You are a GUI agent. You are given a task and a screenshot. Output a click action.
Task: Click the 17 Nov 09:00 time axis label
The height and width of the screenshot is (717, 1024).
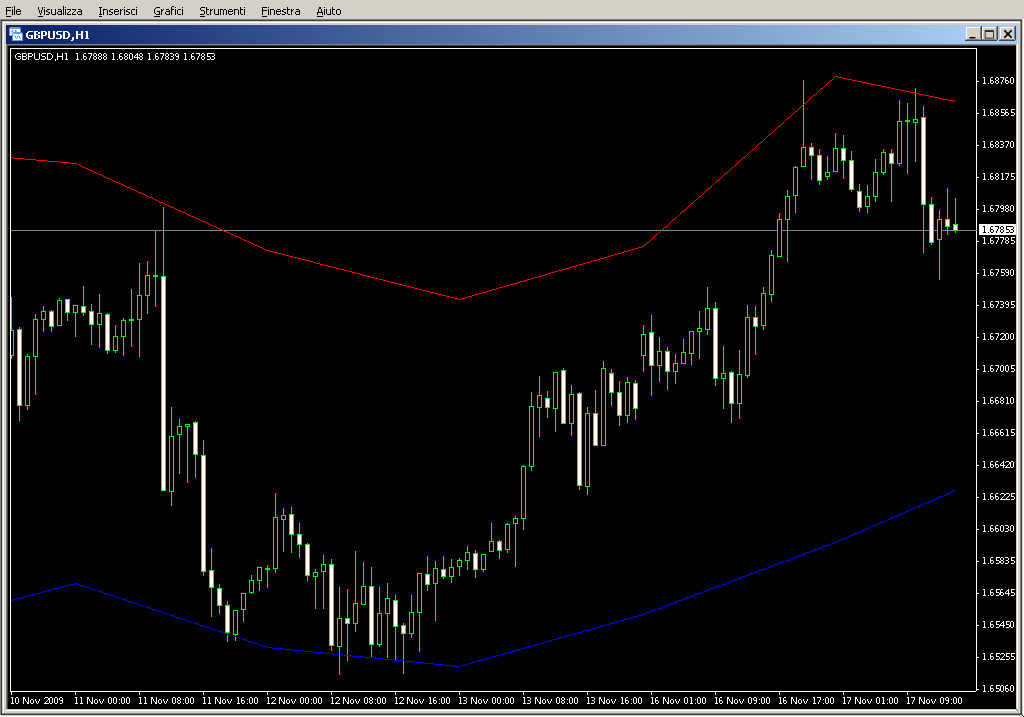click(934, 701)
